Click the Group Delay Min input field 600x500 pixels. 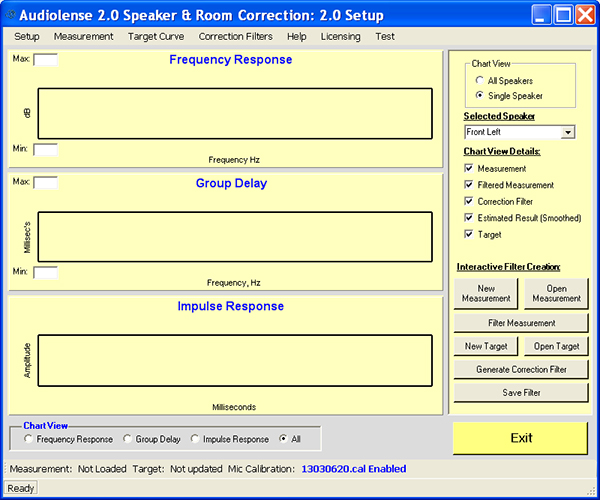tap(46, 273)
